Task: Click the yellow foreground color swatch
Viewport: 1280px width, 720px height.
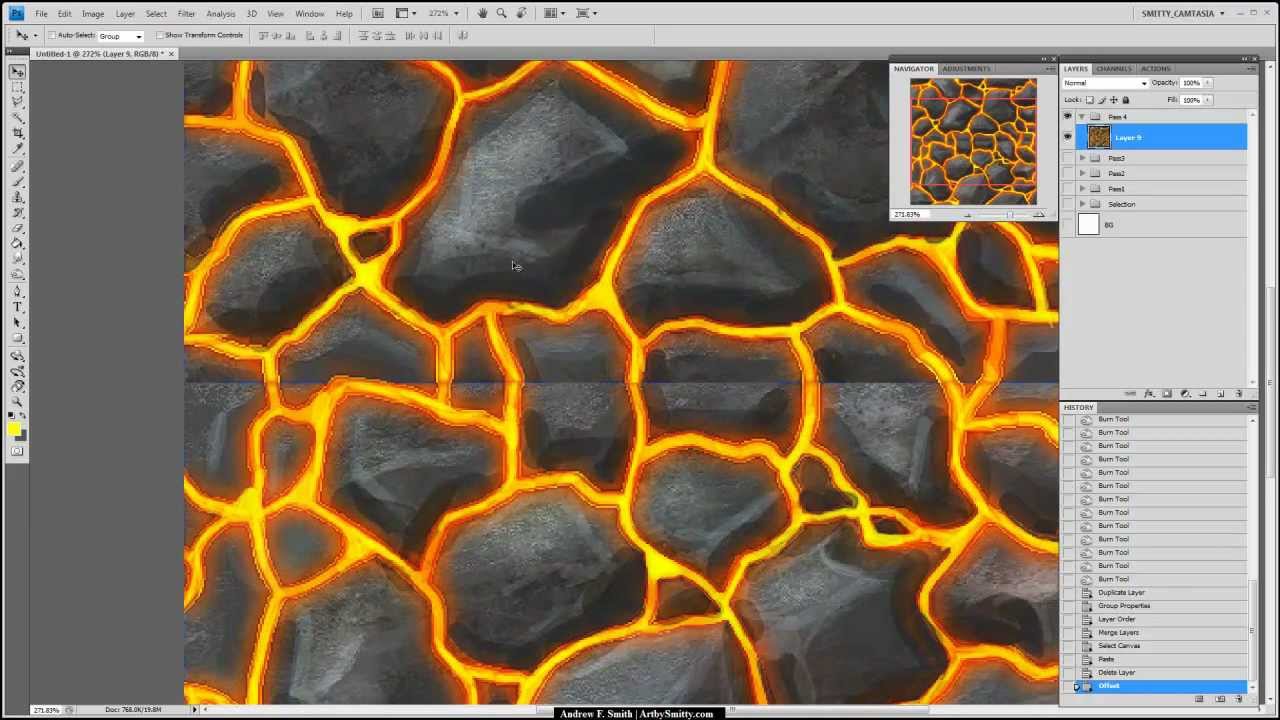Action: 14,428
